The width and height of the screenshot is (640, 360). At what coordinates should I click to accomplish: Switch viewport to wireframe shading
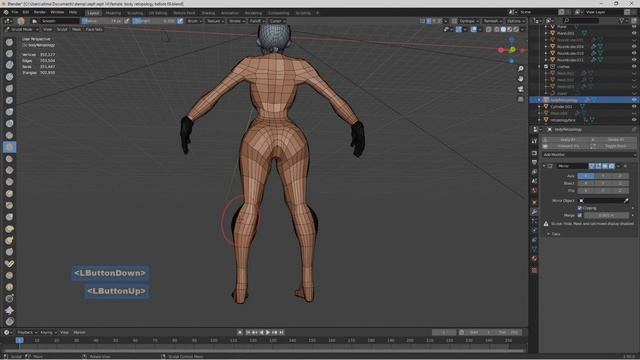pyautogui.click(x=497, y=29)
